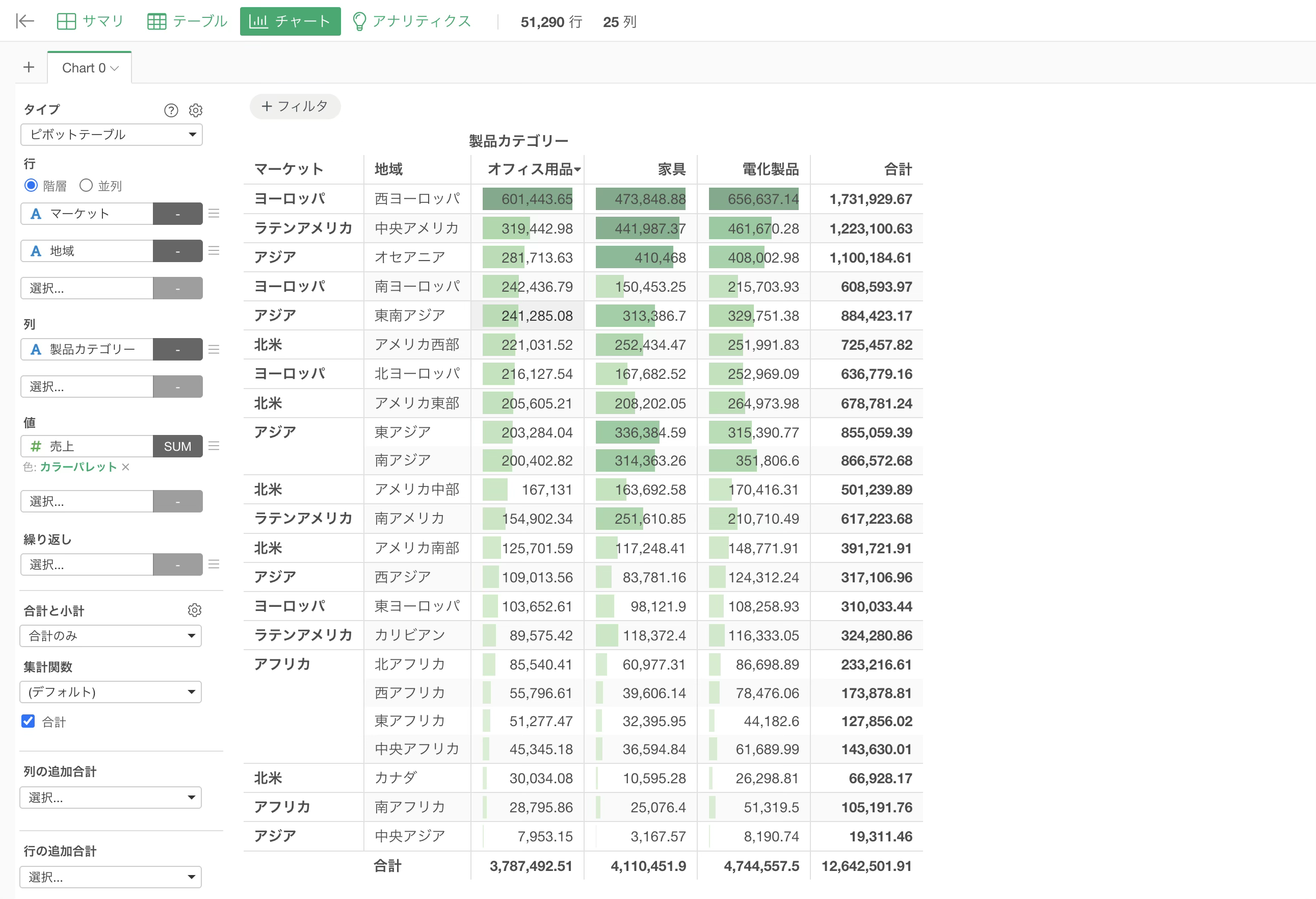Click empty 選択... field under 値
This screenshot has width=1316, height=899.
pos(87,501)
